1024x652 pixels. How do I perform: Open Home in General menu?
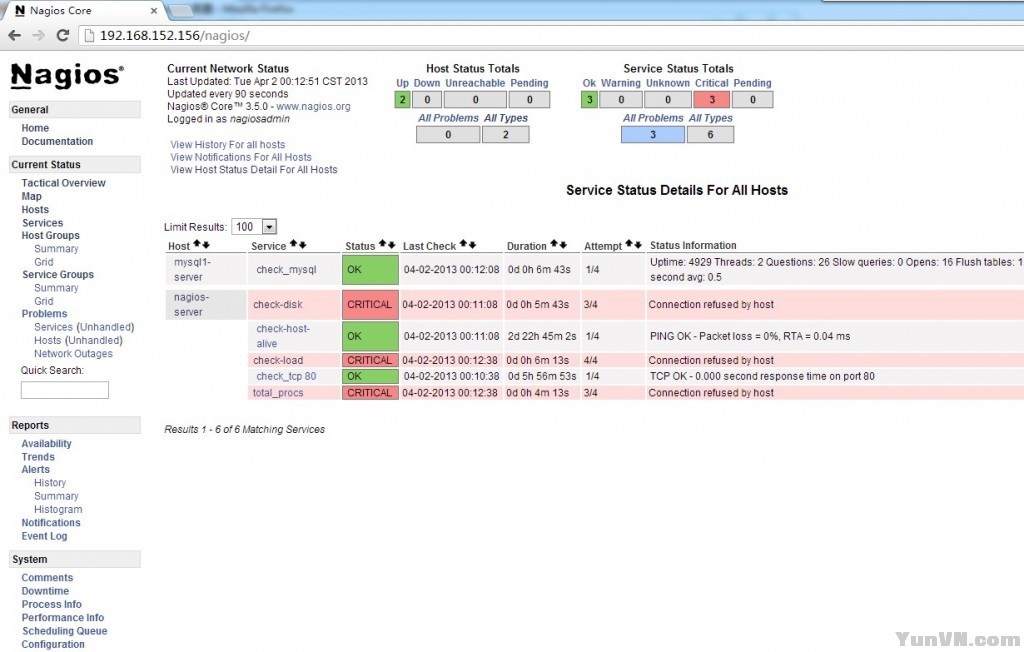tap(35, 128)
